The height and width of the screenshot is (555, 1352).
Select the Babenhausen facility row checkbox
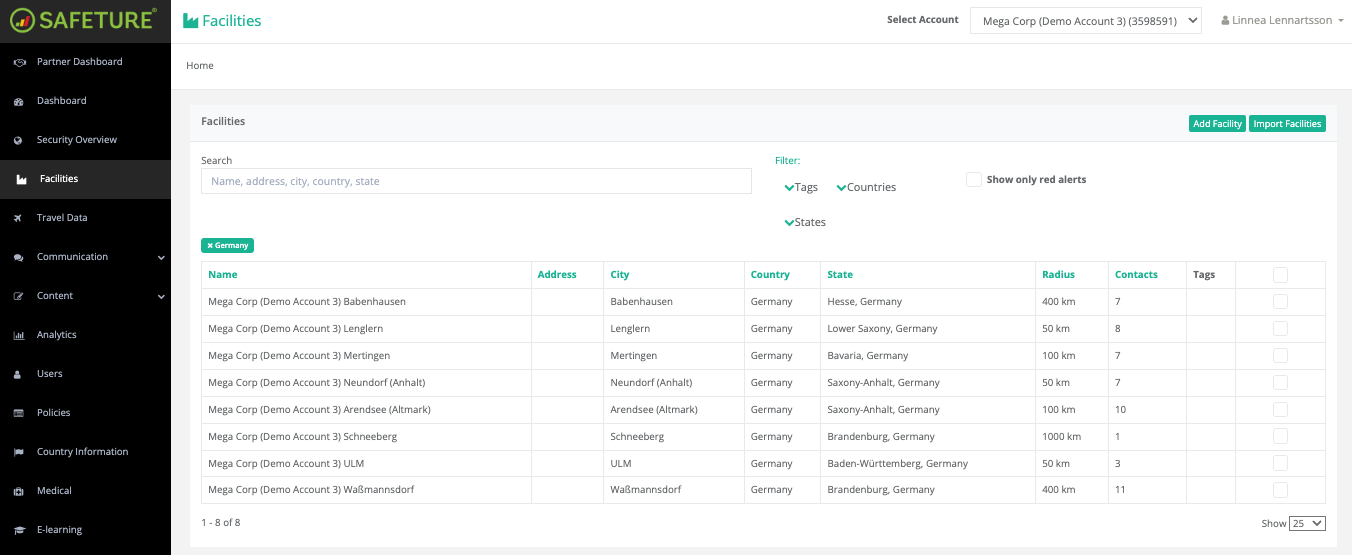pyautogui.click(x=1280, y=302)
